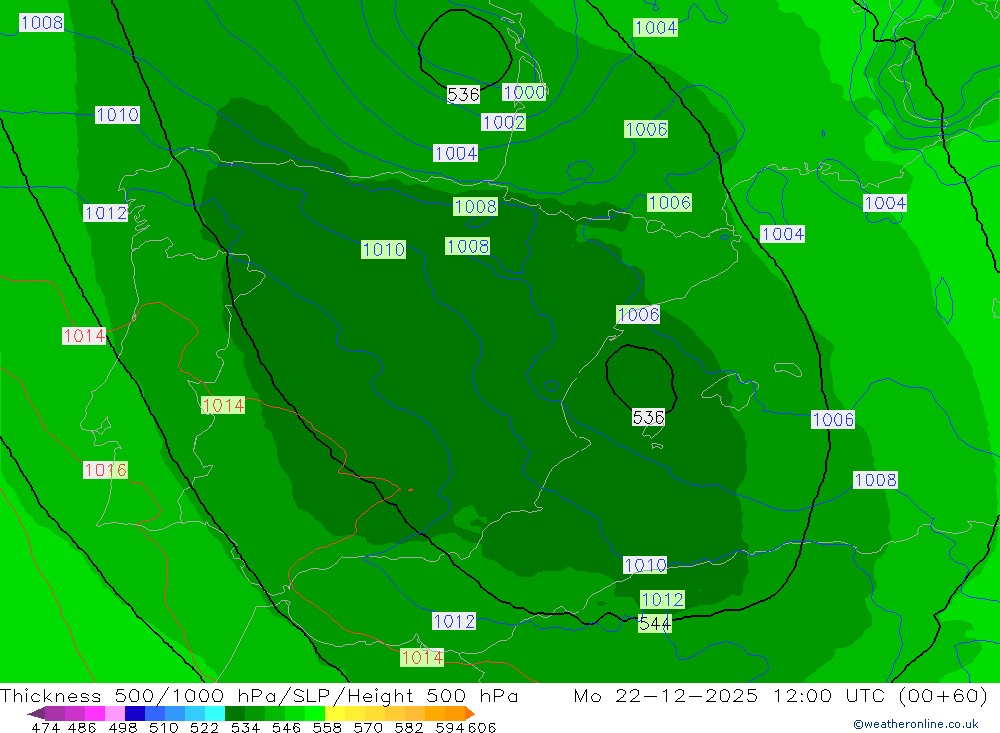Click the purple arrow at legend start
The width and height of the screenshot is (1000, 733).
click(x=36, y=713)
